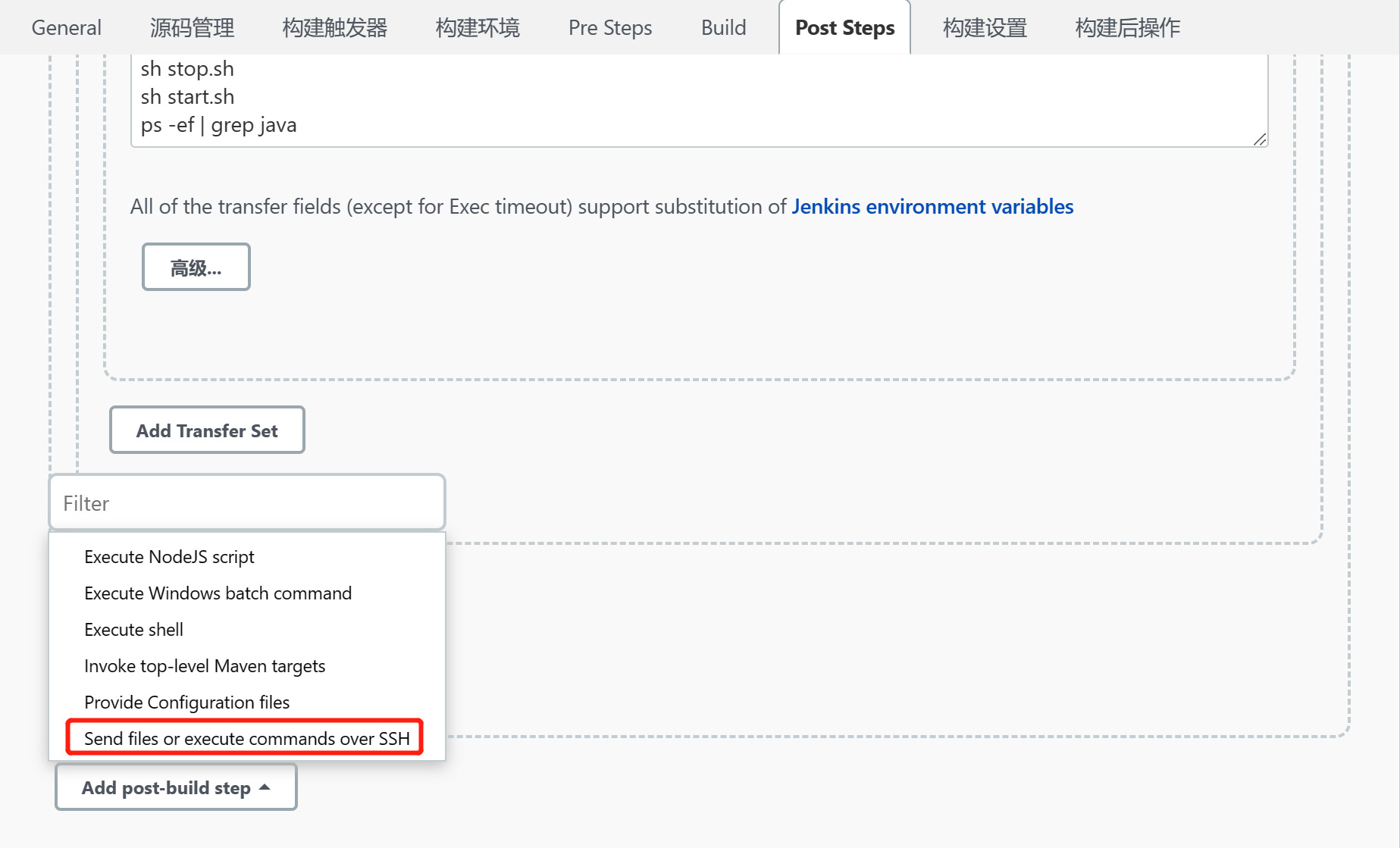The height and width of the screenshot is (848, 1400).
Task: Switch to the 构建触发器 tab
Action: pyautogui.click(x=335, y=27)
